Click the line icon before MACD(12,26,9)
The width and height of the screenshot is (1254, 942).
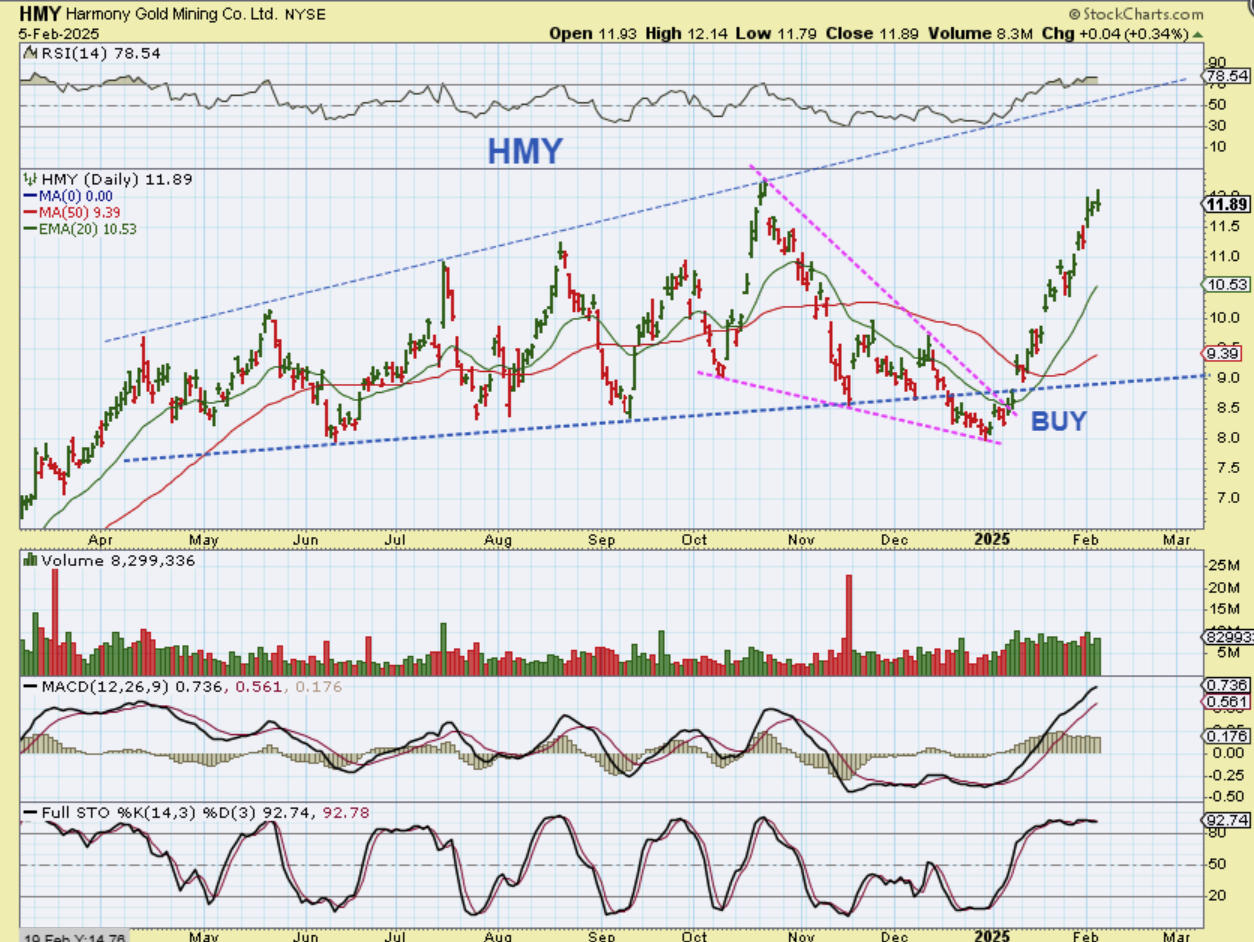[x=29, y=687]
